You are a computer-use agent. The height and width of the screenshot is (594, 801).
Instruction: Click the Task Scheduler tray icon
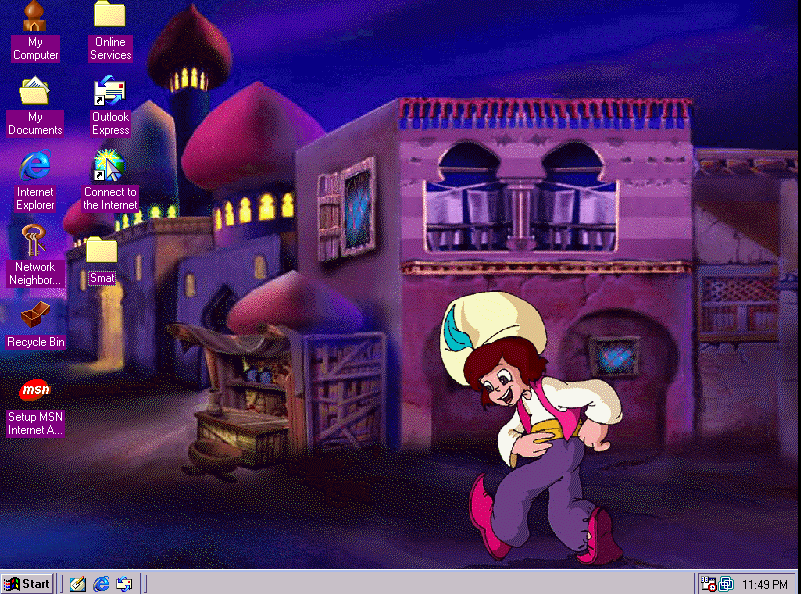(x=708, y=583)
